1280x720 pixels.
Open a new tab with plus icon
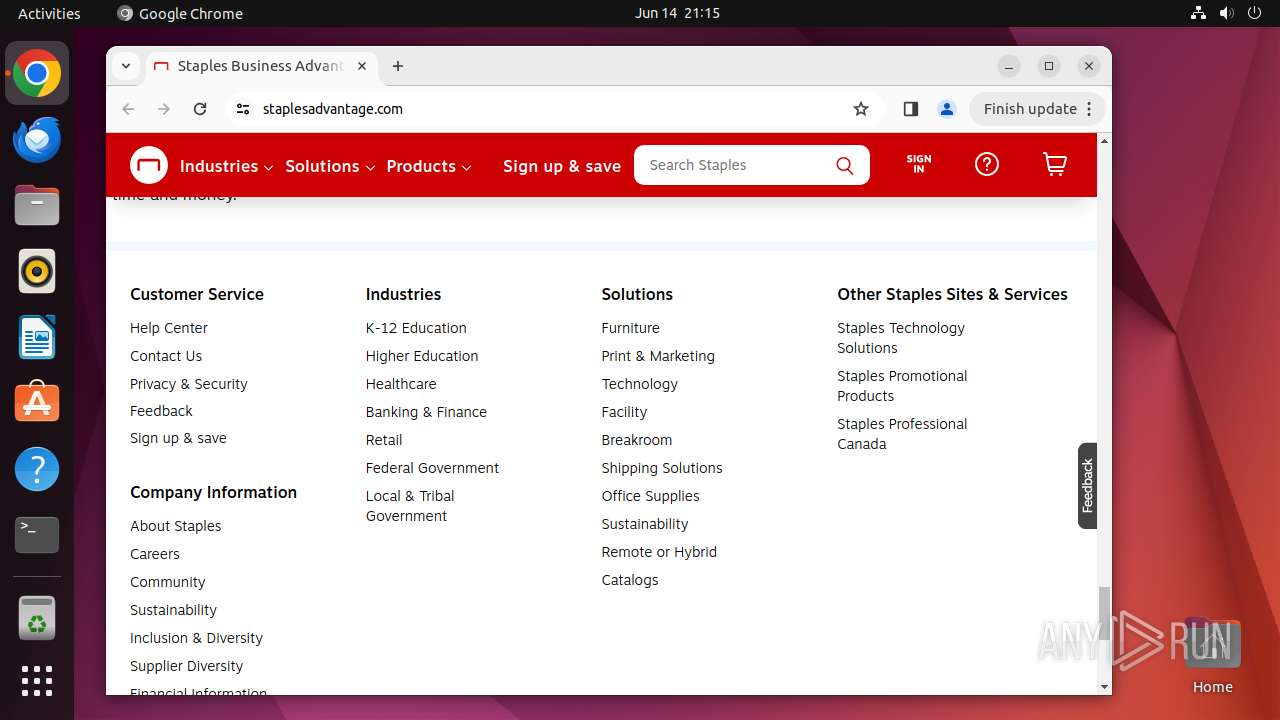coord(398,66)
